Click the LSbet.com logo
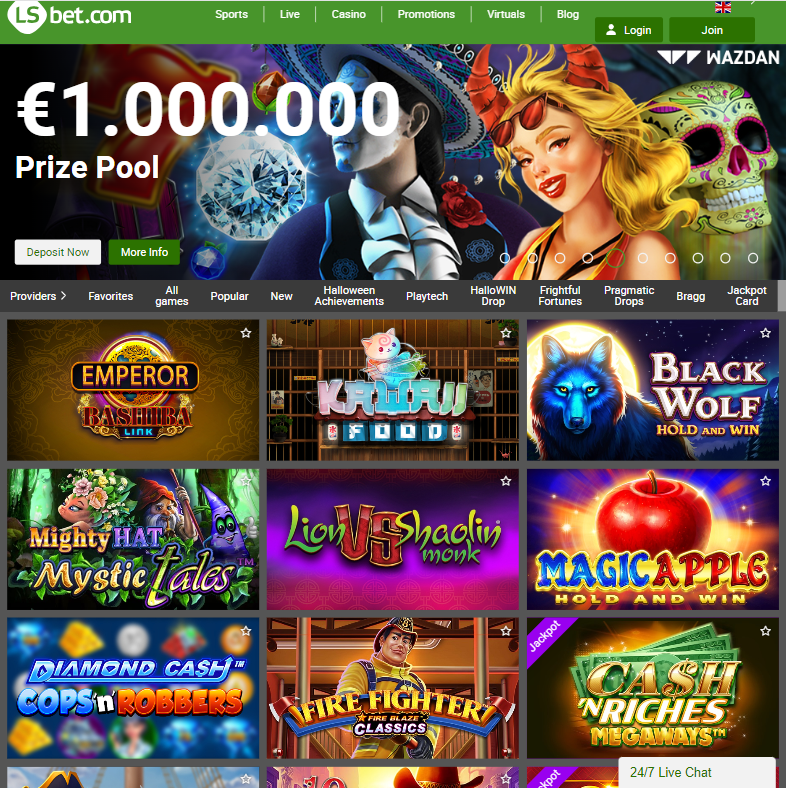 coord(70,16)
